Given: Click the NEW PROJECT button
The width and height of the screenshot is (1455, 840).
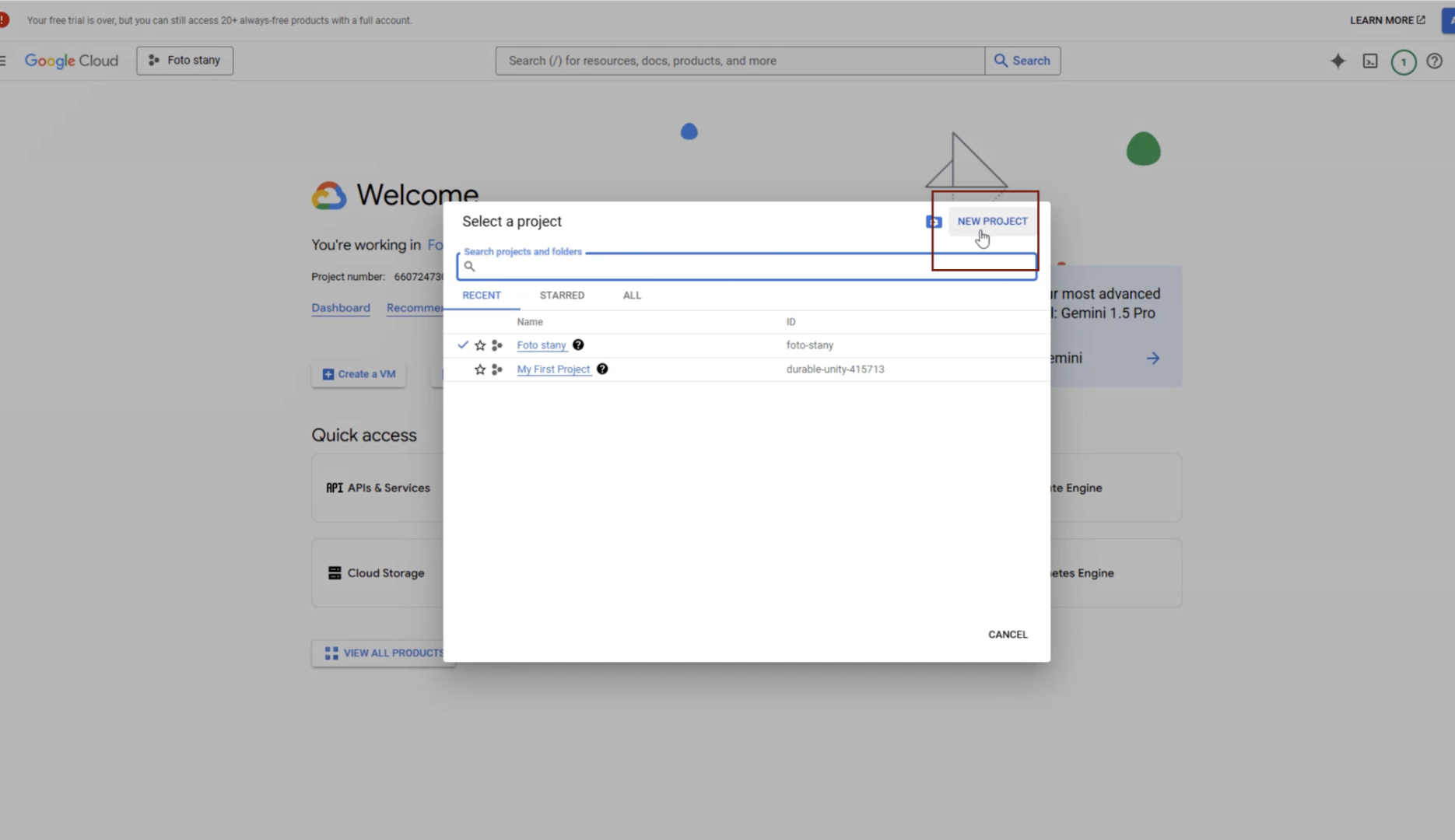Looking at the screenshot, I should 992,222.
